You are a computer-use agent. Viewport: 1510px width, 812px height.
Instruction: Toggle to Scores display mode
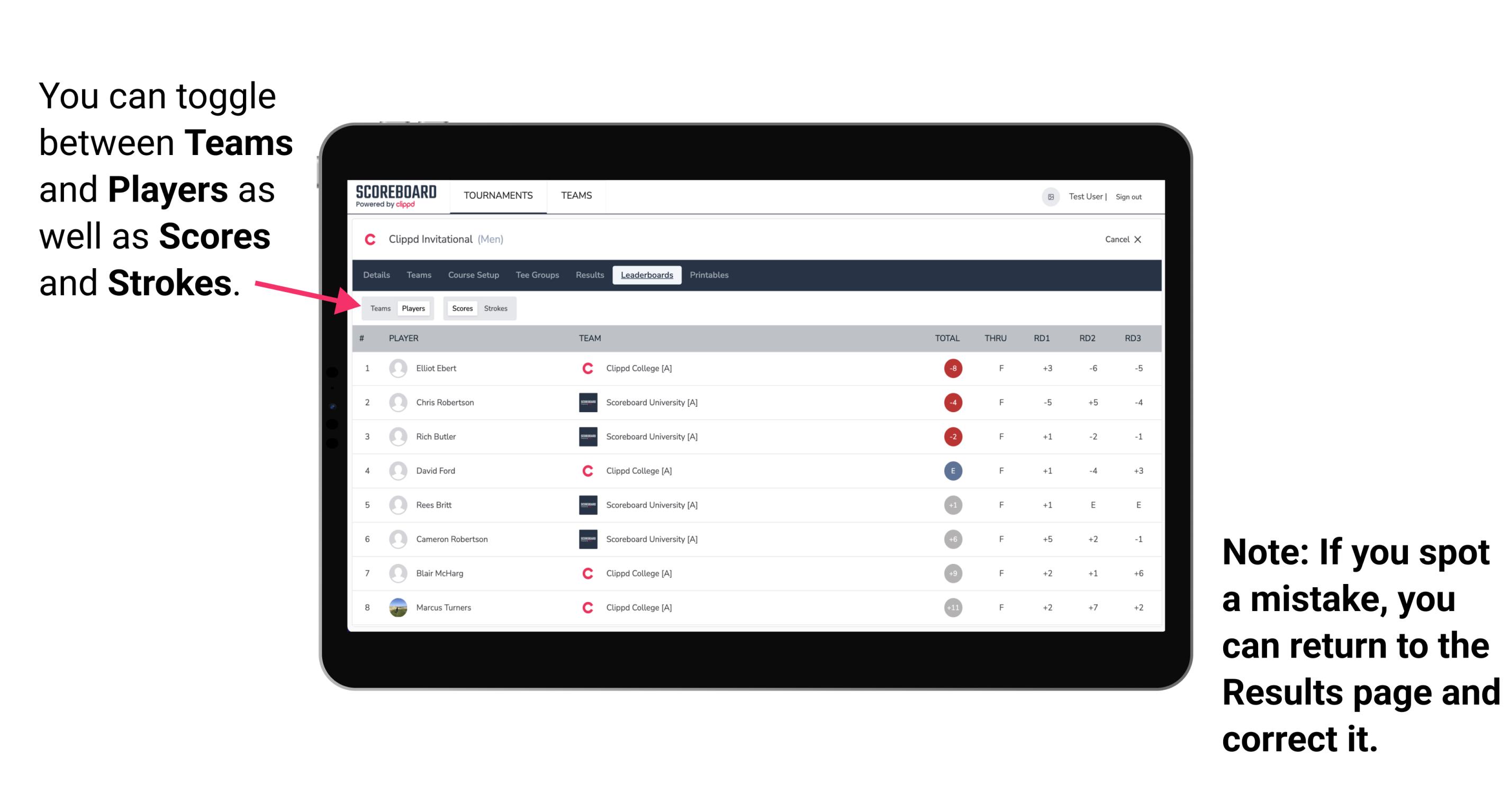460,308
